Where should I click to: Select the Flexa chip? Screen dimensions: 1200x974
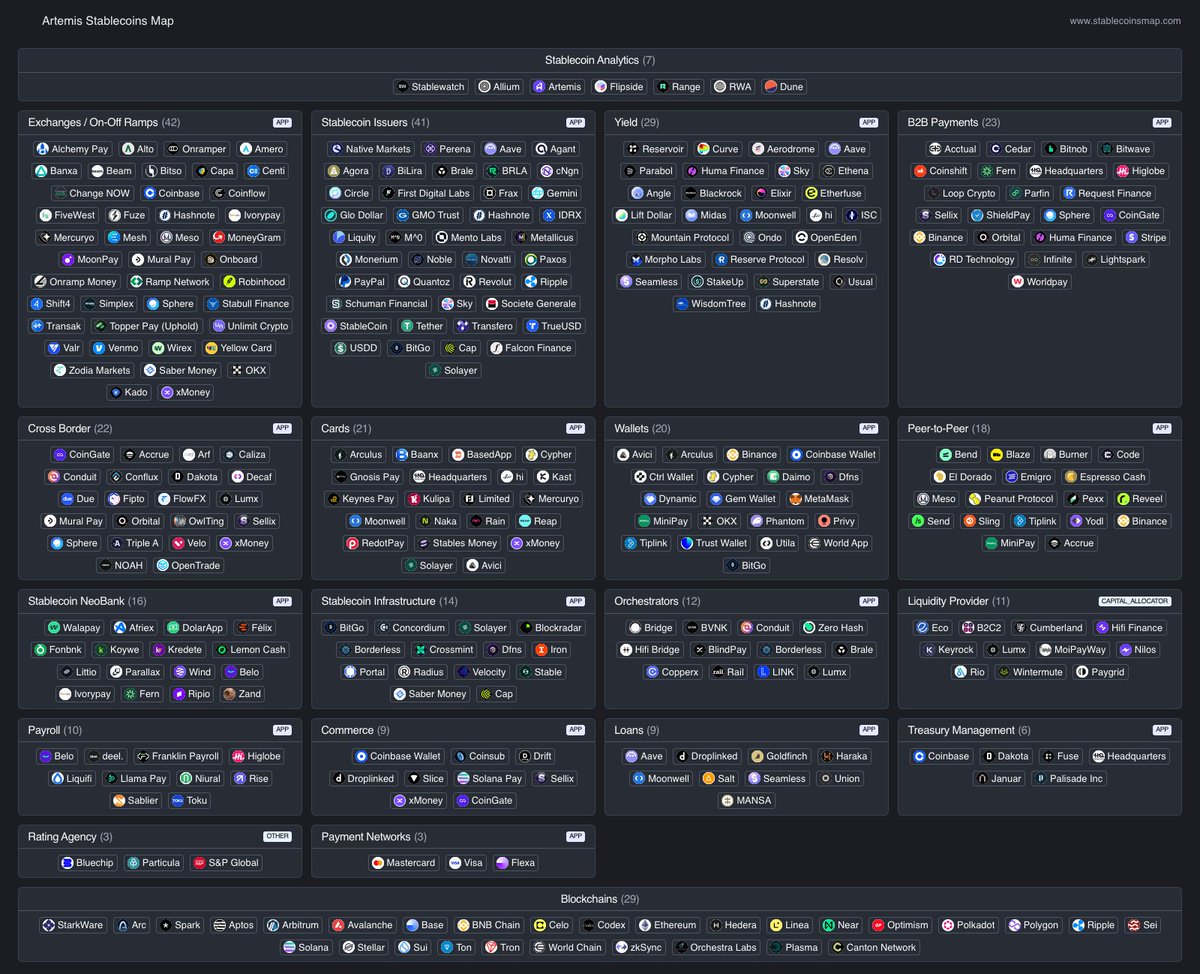pos(515,863)
